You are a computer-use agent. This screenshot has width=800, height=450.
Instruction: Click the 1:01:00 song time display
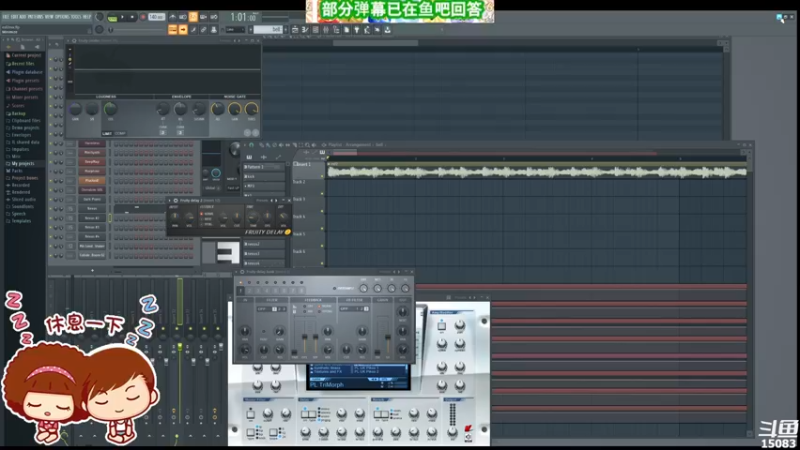(242, 17)
